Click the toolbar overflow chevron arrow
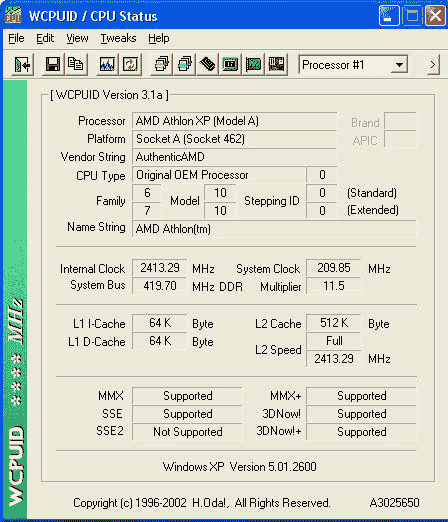The height and width of the screenshot is (522, 448). pyautogui.click(x=433, y=65)
